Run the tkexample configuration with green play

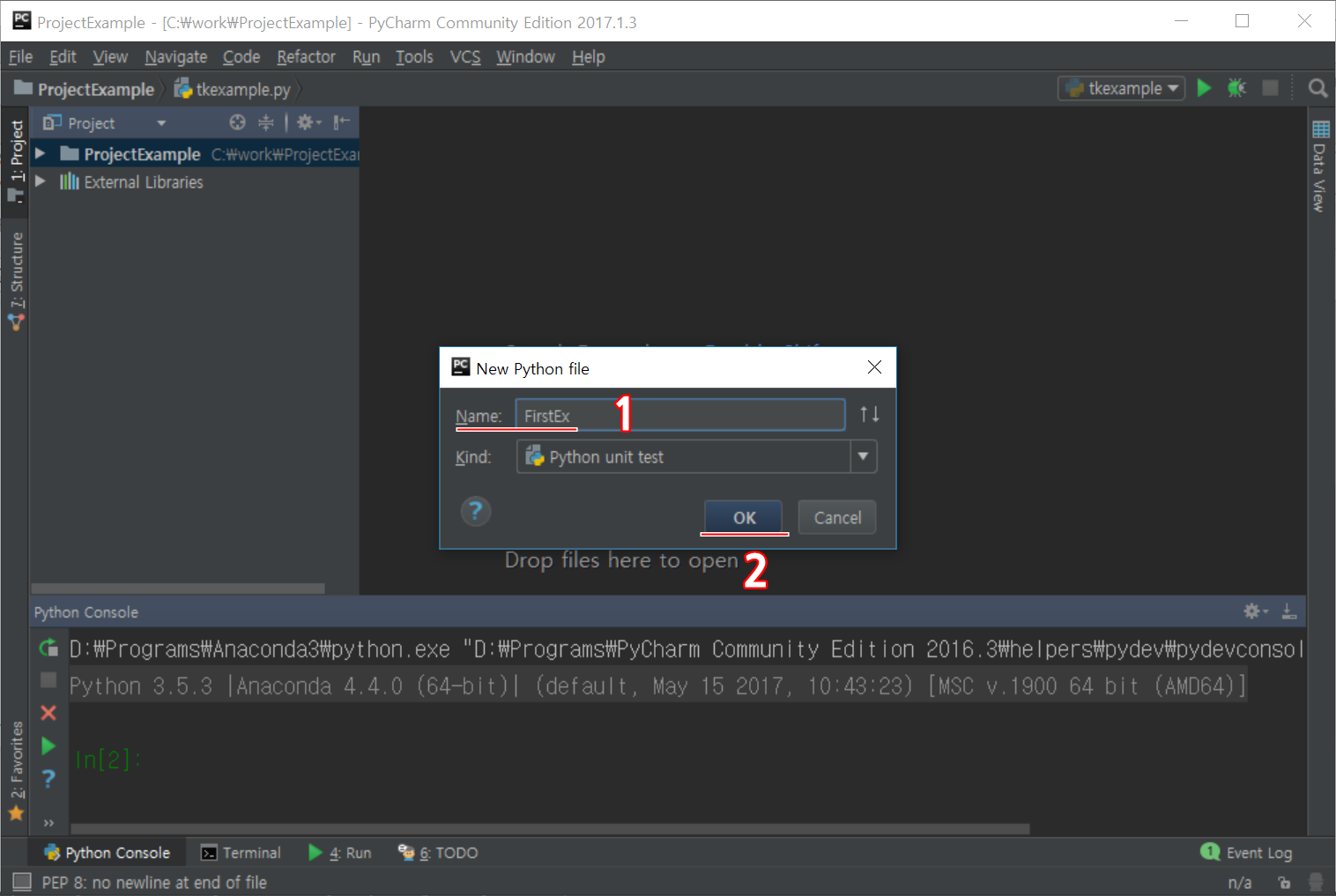(1204, 88)
